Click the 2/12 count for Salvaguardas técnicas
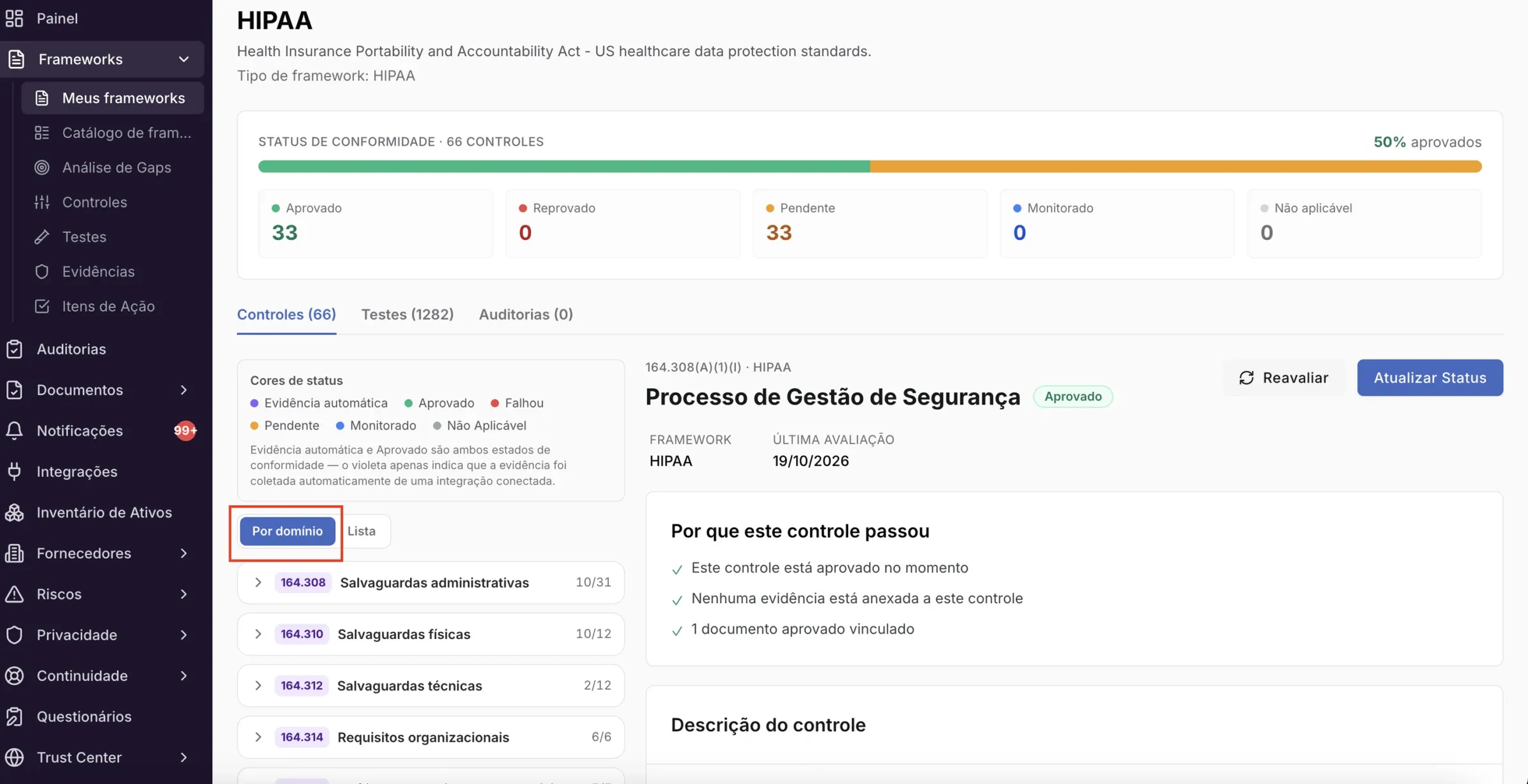 tap(597, 685)
